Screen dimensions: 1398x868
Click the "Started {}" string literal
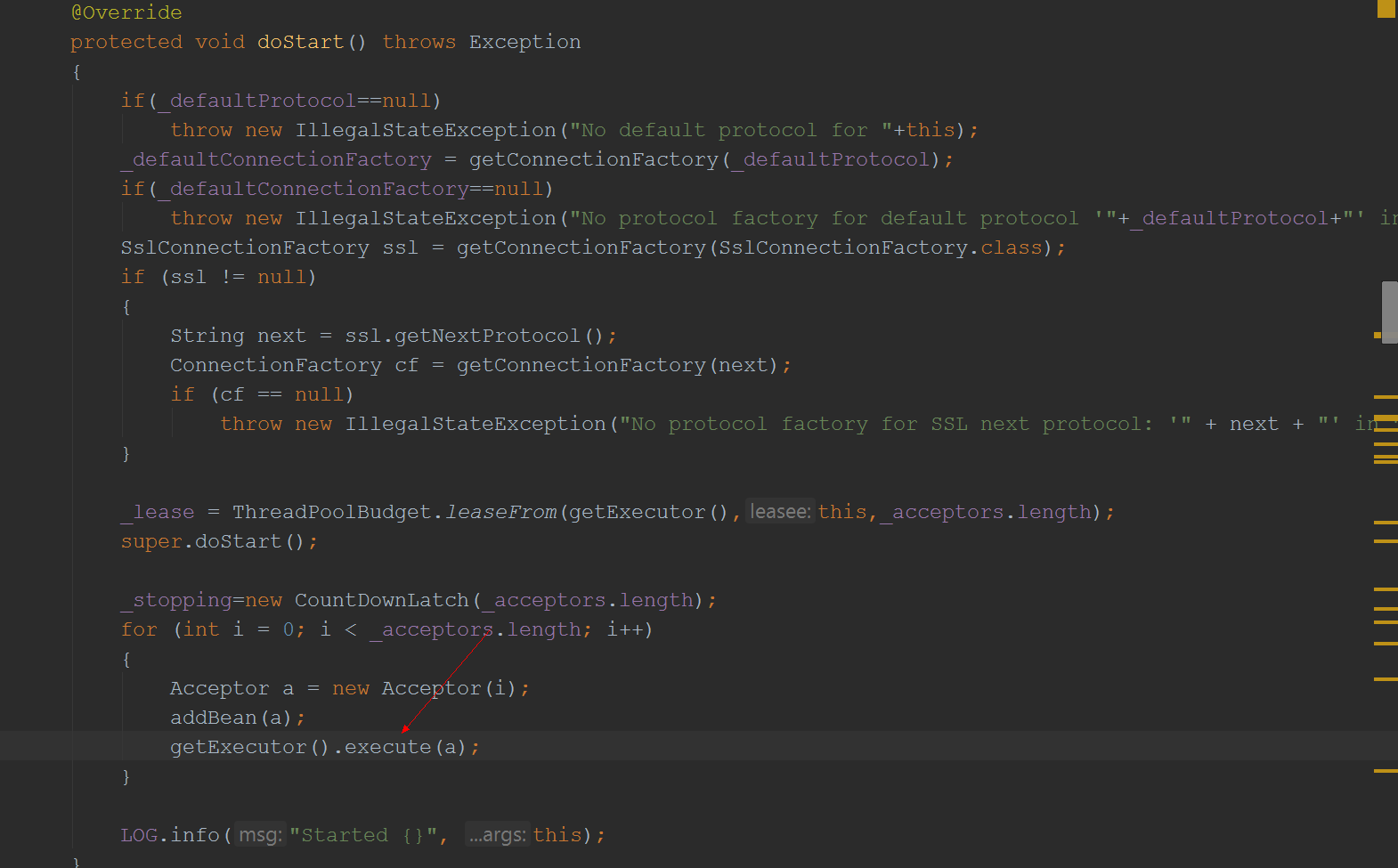click(363, 835)
